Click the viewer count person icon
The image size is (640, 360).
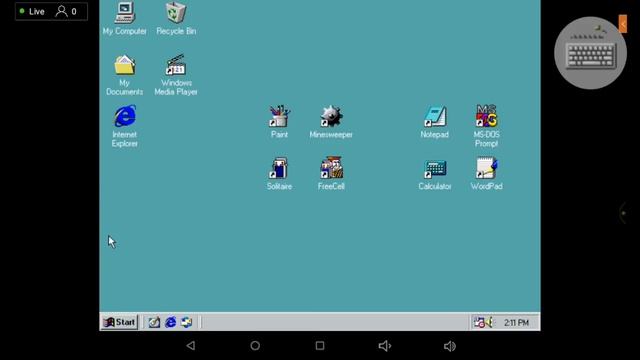pos(61,11)
